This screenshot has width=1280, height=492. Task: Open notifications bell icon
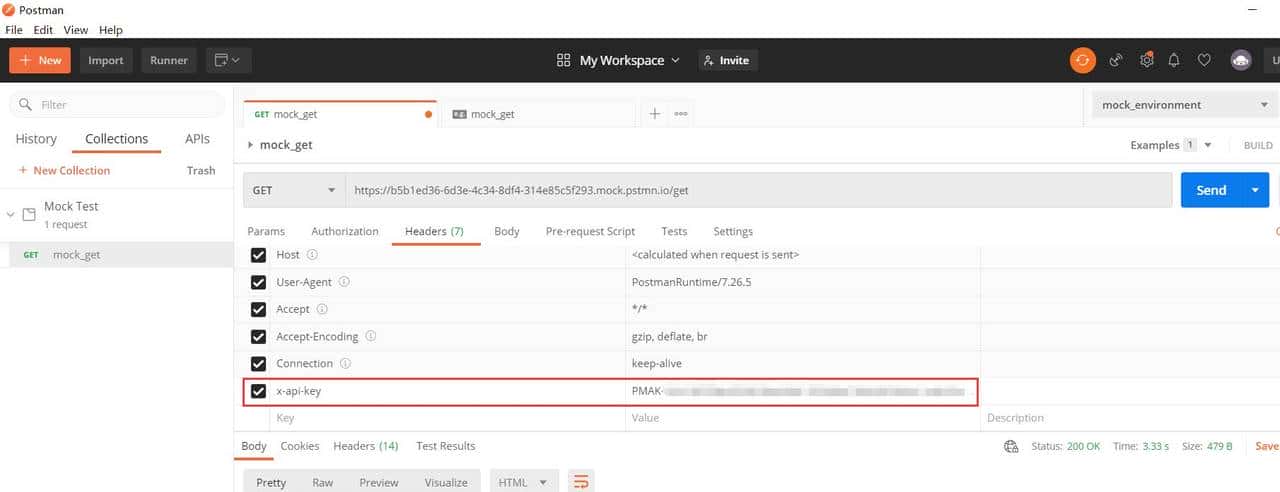coord(1174,61)
